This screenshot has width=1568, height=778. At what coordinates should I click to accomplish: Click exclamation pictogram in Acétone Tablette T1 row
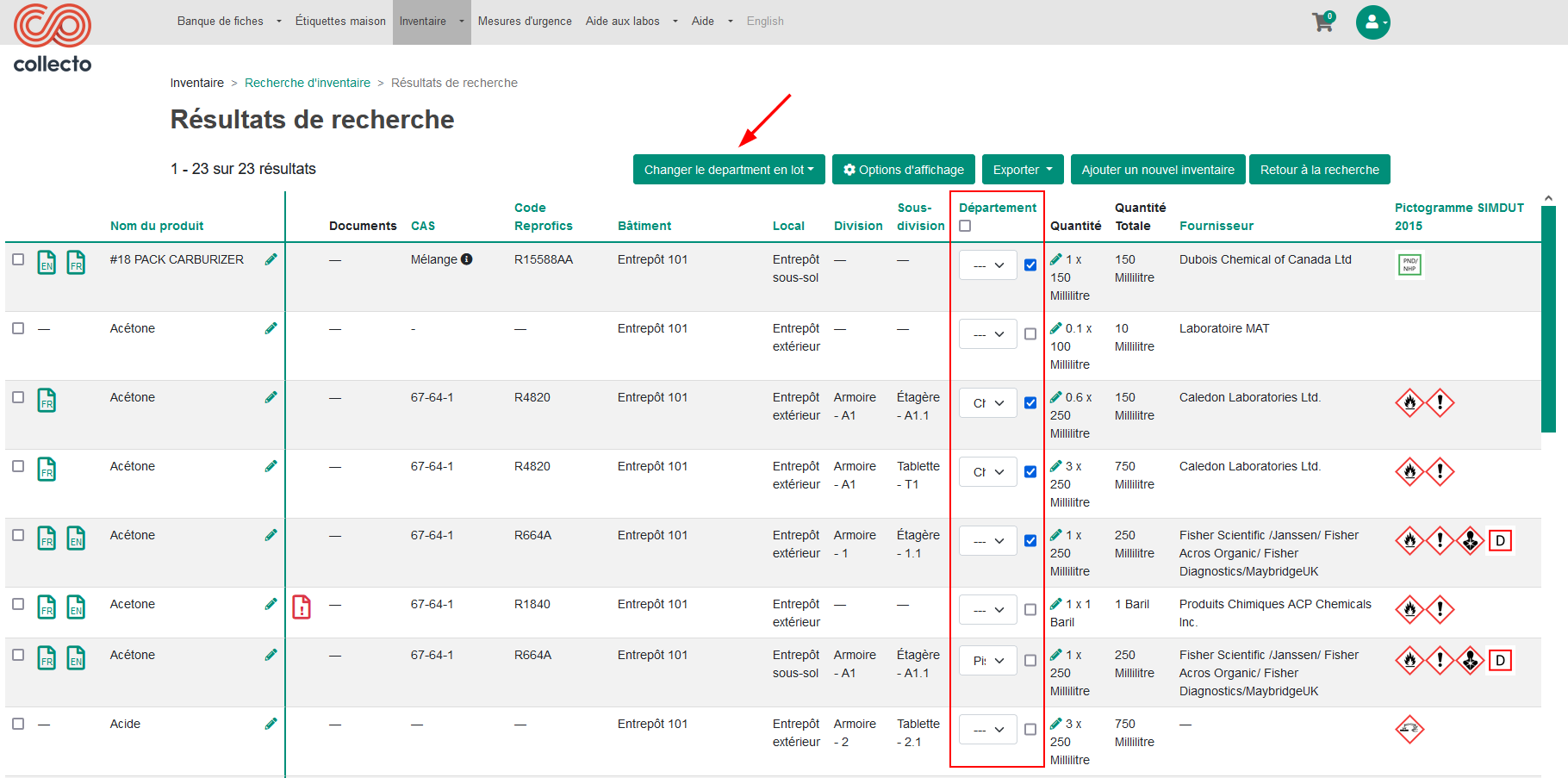point(1440,471)
